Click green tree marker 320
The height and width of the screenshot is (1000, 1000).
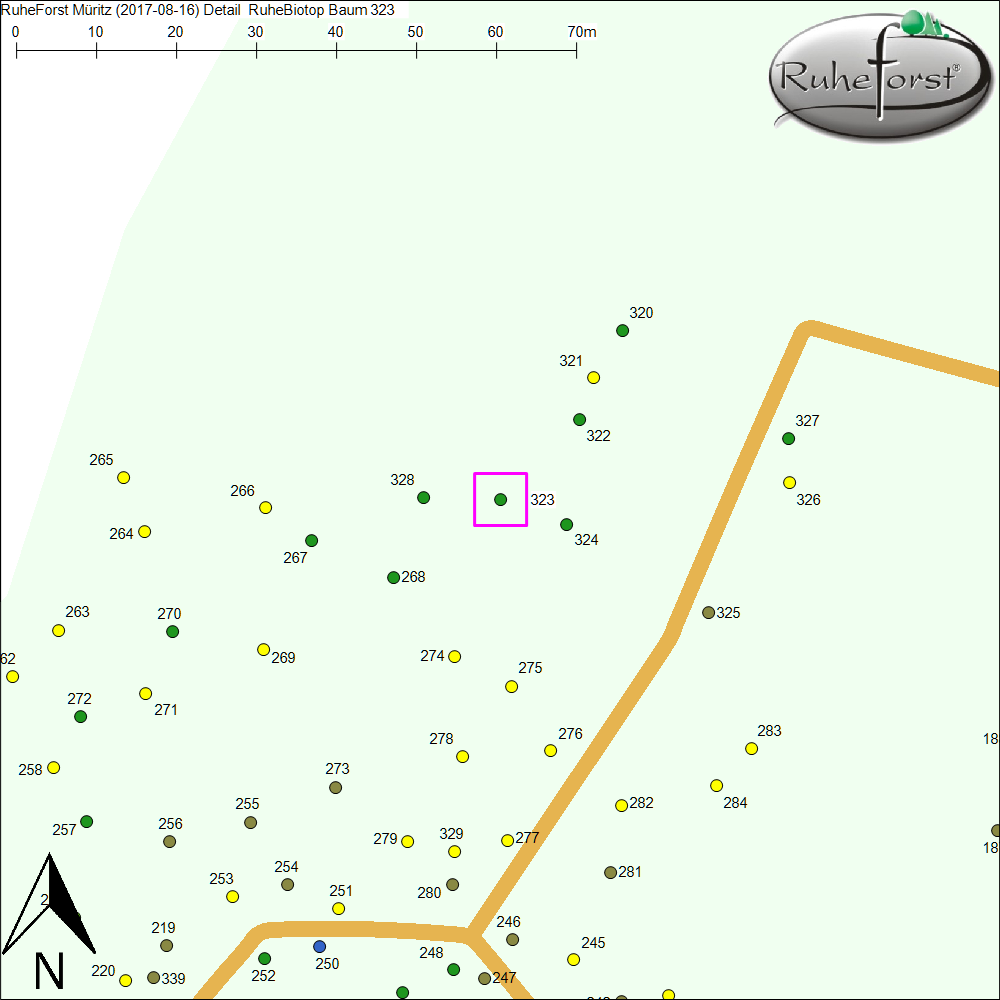coord(622,331)
